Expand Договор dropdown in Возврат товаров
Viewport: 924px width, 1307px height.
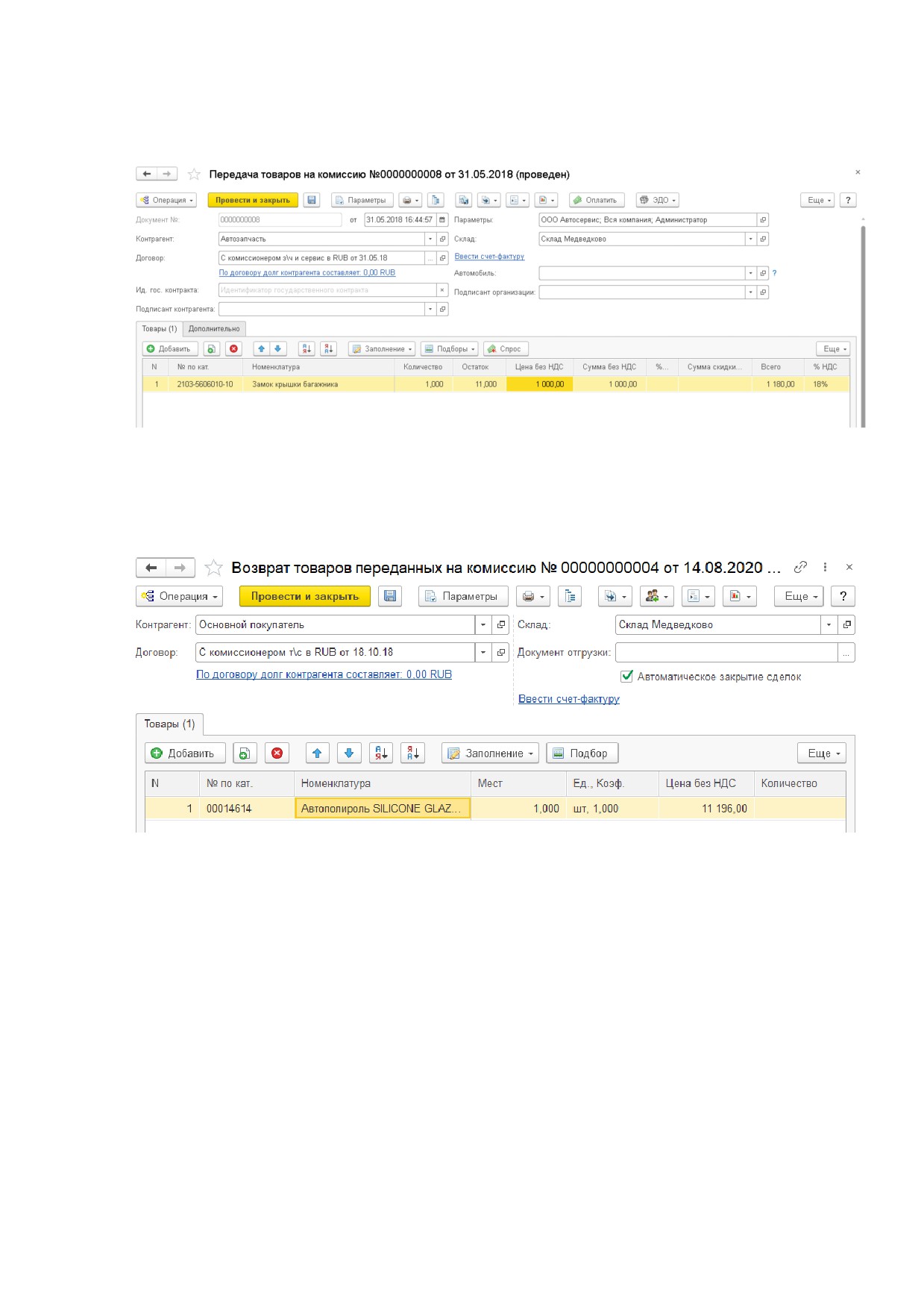point(483,652)
